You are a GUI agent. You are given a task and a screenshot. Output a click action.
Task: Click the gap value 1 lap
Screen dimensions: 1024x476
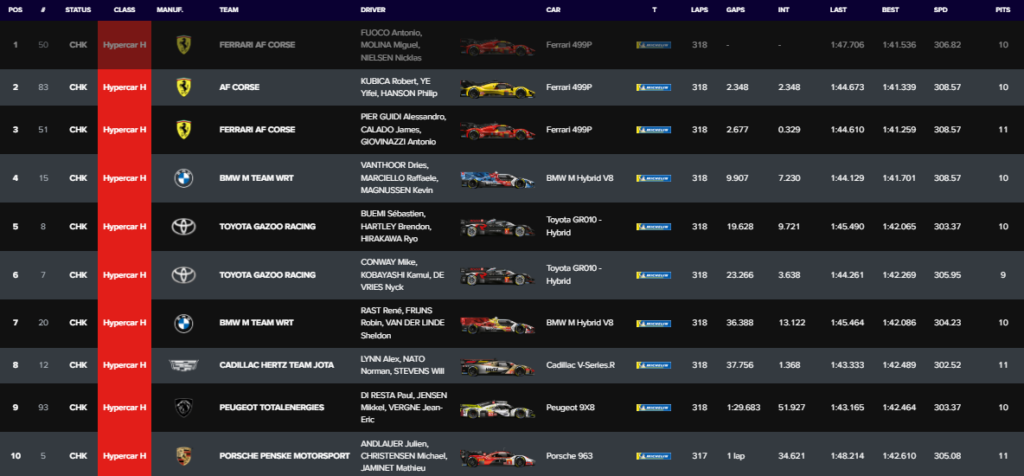pyautogui.click(x=735, y=456)
